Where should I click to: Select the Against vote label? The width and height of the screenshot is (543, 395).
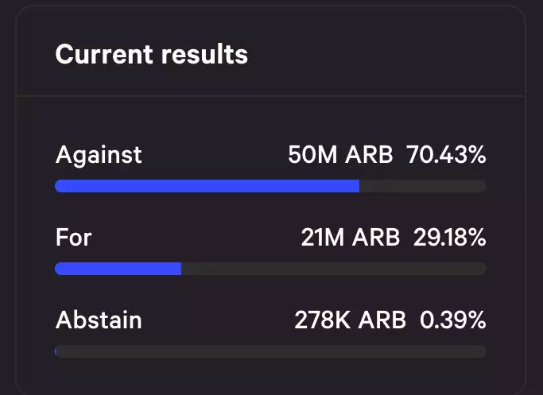click(x=99, y=154)
